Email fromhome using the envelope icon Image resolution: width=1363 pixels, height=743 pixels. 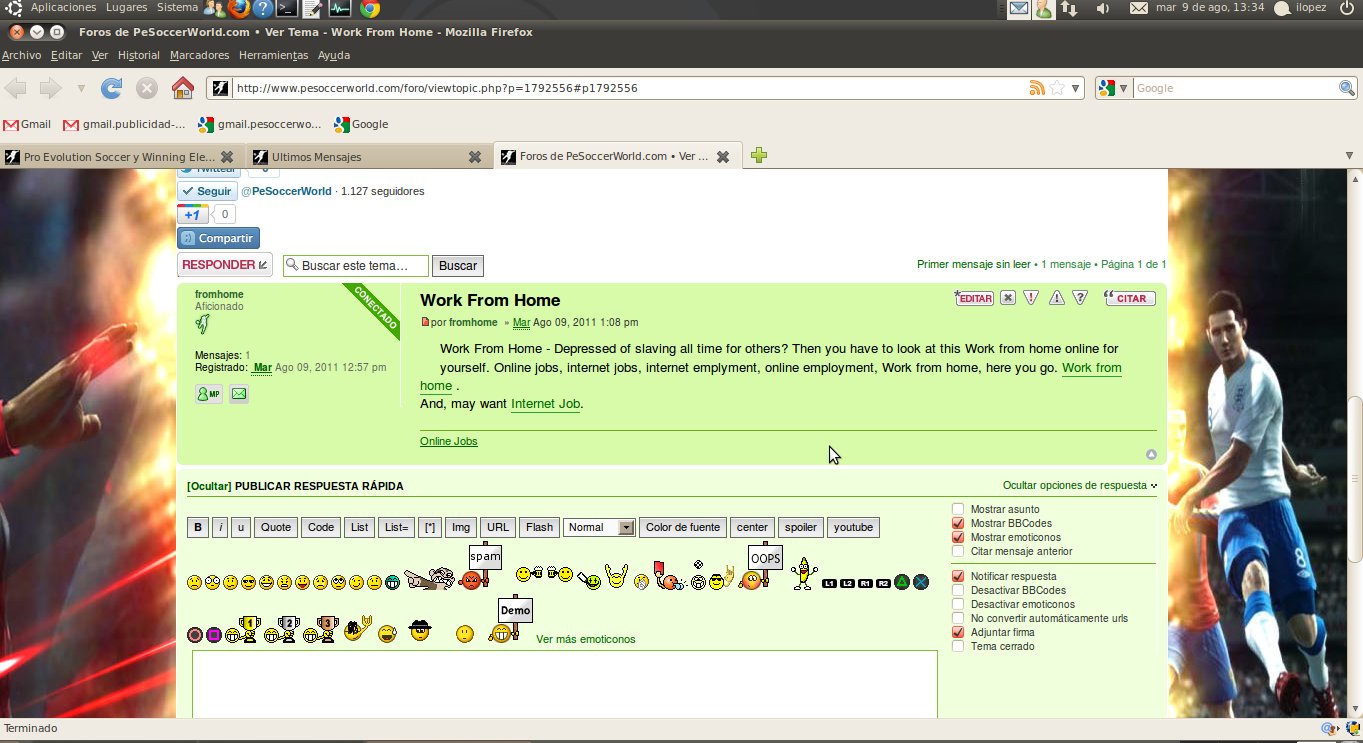click(238, 394)
